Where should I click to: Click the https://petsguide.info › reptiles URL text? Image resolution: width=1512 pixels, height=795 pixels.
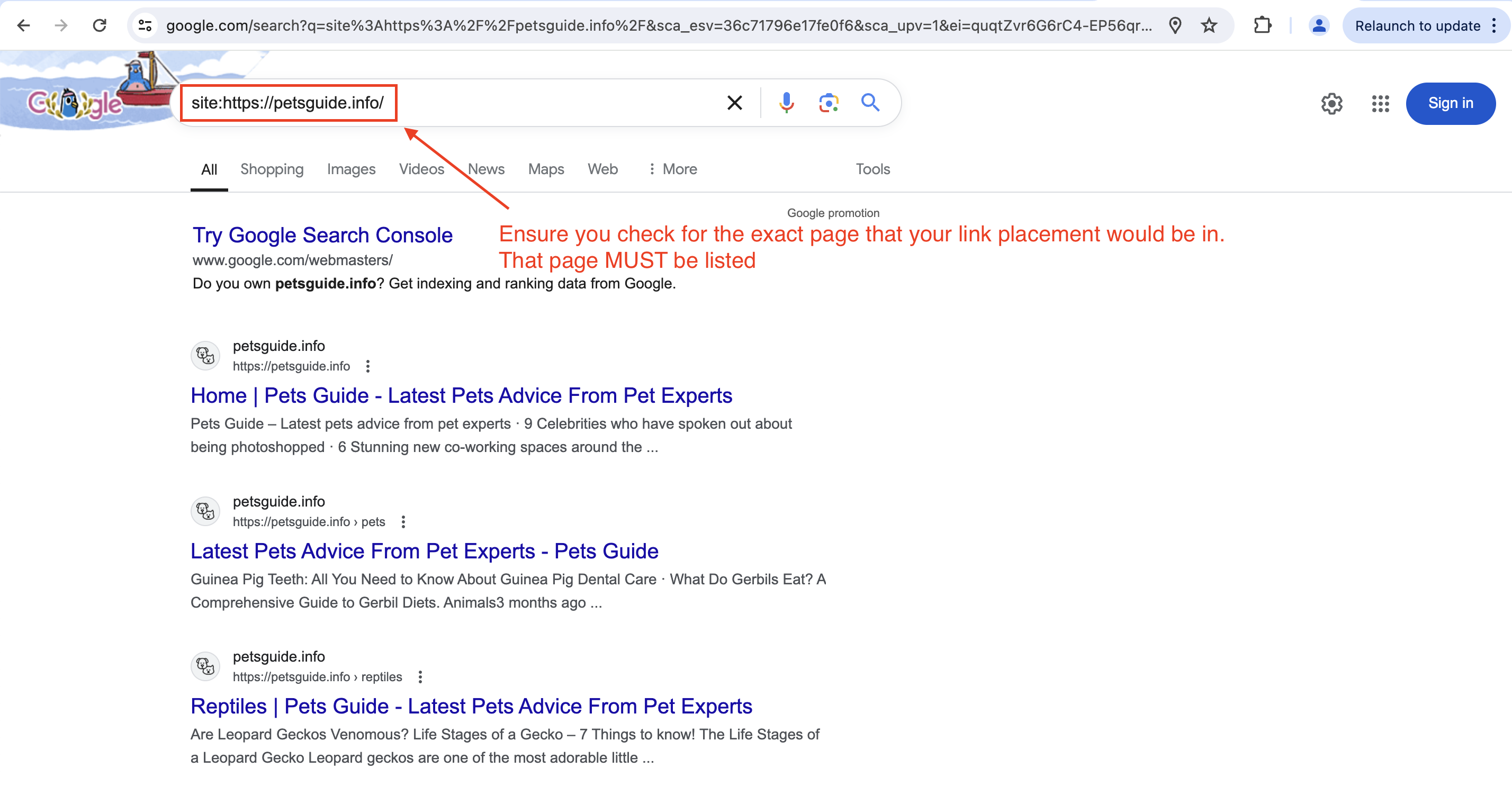pyautogui.click(x=318, y=676)
